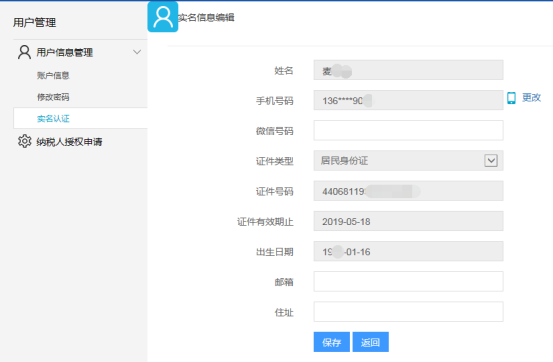553x362 pixels.
Task: Focus the 邮箱 input field
Action: pyautogui.click(x=408, y=282)
